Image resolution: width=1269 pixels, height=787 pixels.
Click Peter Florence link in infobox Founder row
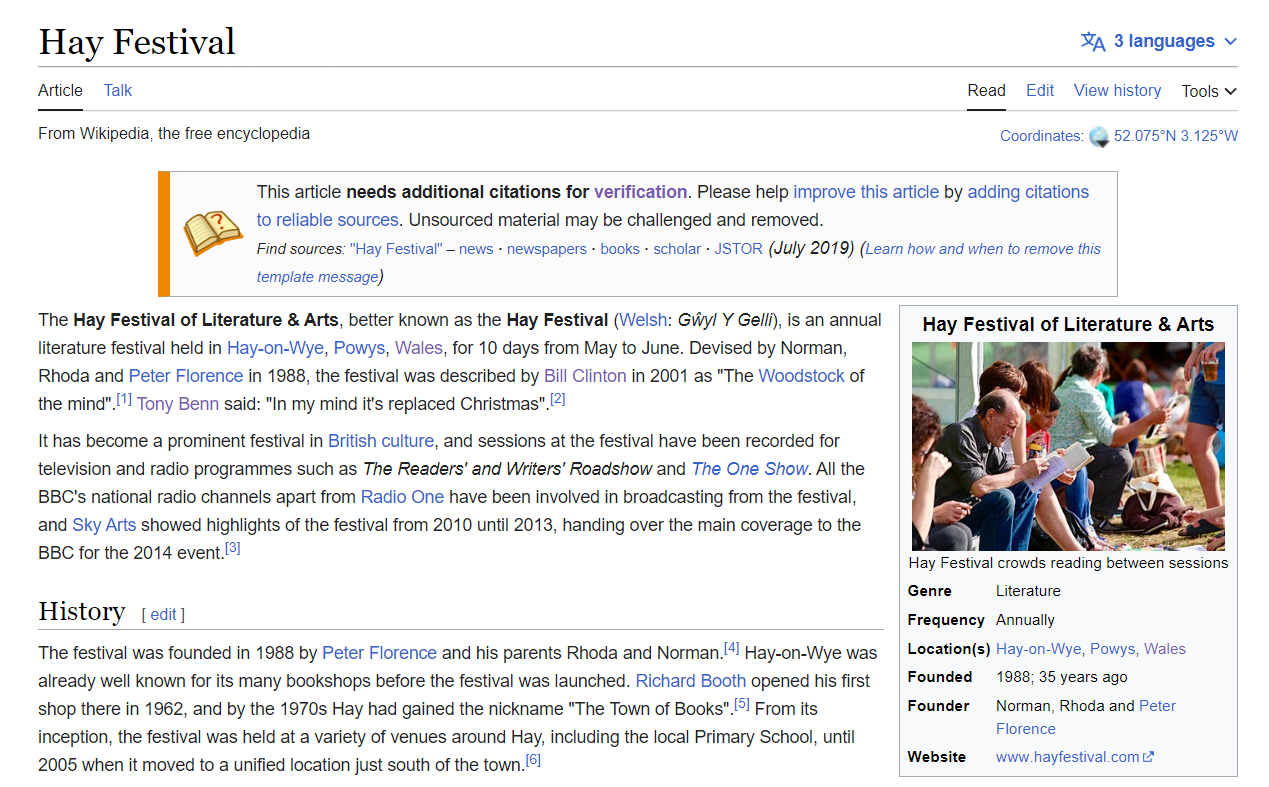click(x=1086, y=717)
